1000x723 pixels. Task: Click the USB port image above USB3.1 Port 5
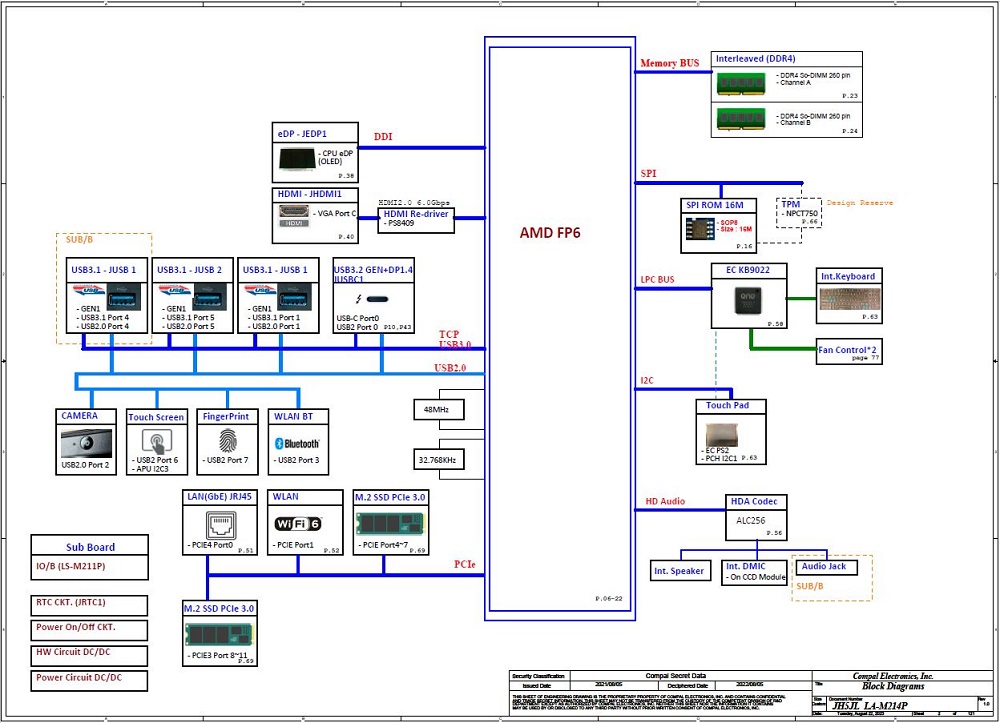(210, 296)
